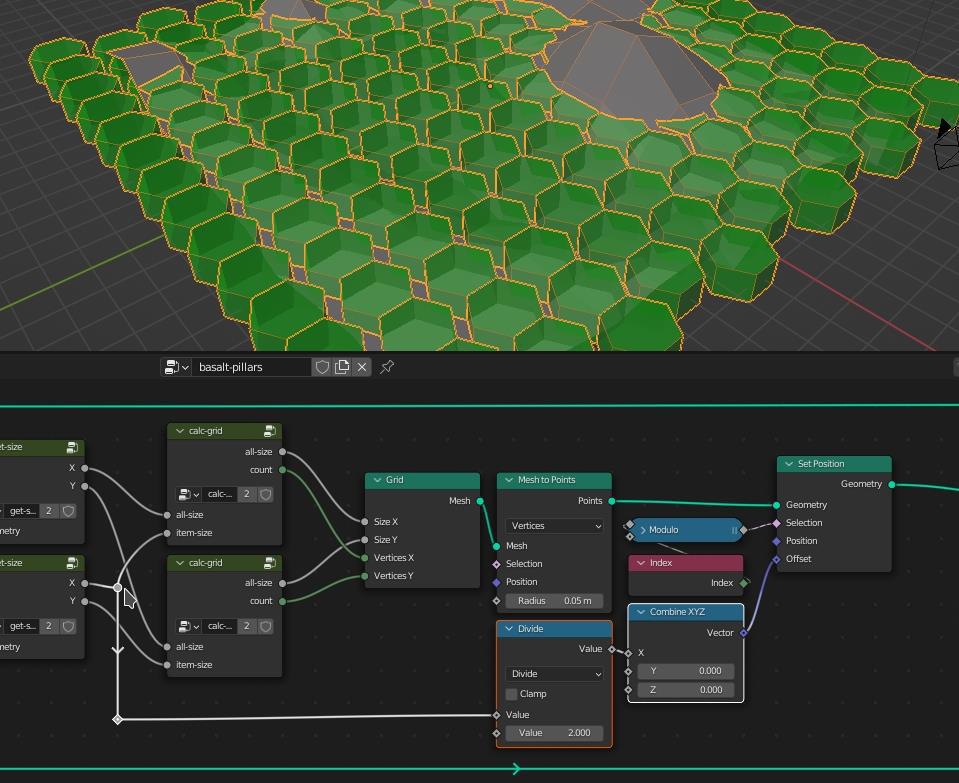This screenshot has width=959, height=783.
Task: Enable the Clamp checkbox in Divide node
Action: [512, 693]
